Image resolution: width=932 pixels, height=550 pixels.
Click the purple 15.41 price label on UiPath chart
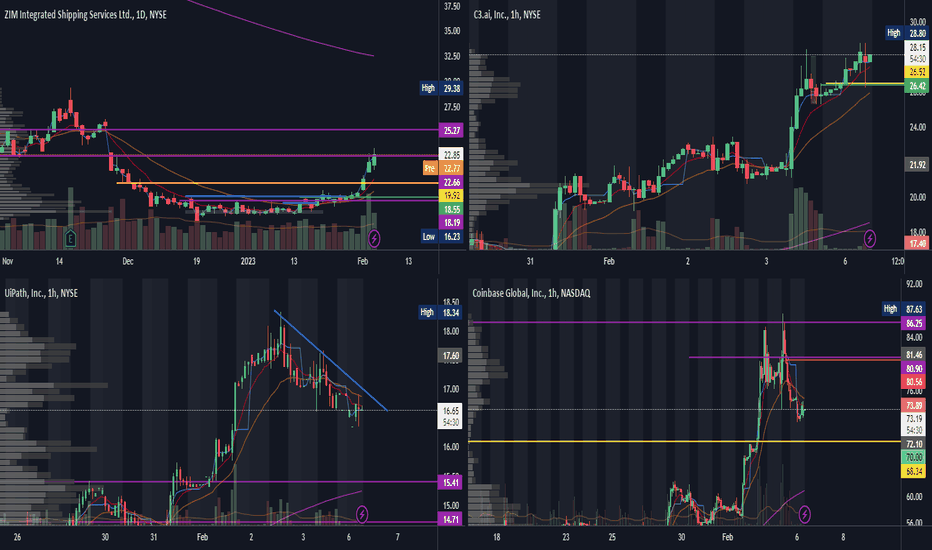451,482
